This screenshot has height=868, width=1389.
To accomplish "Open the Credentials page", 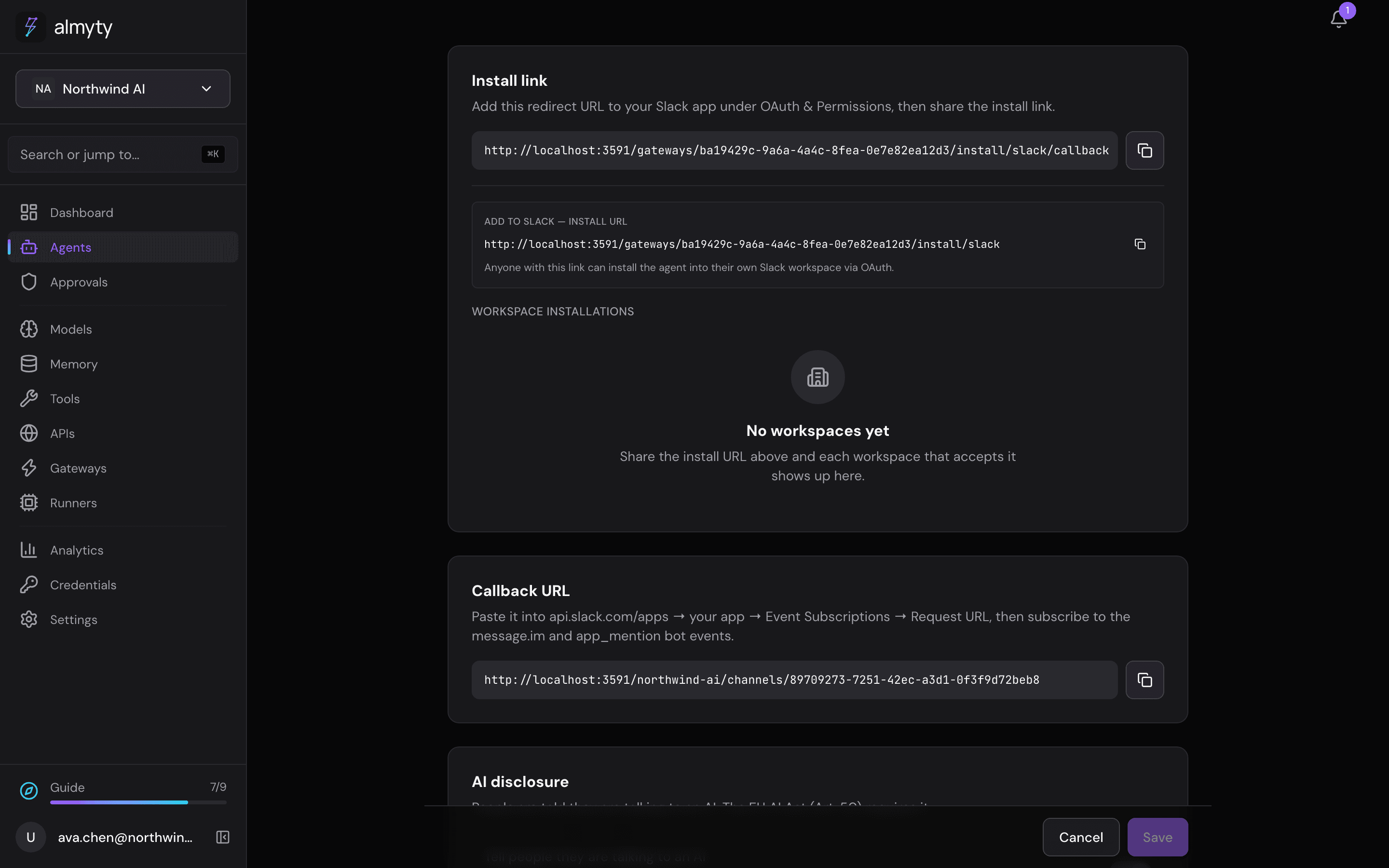I will (x=123, y=584).
